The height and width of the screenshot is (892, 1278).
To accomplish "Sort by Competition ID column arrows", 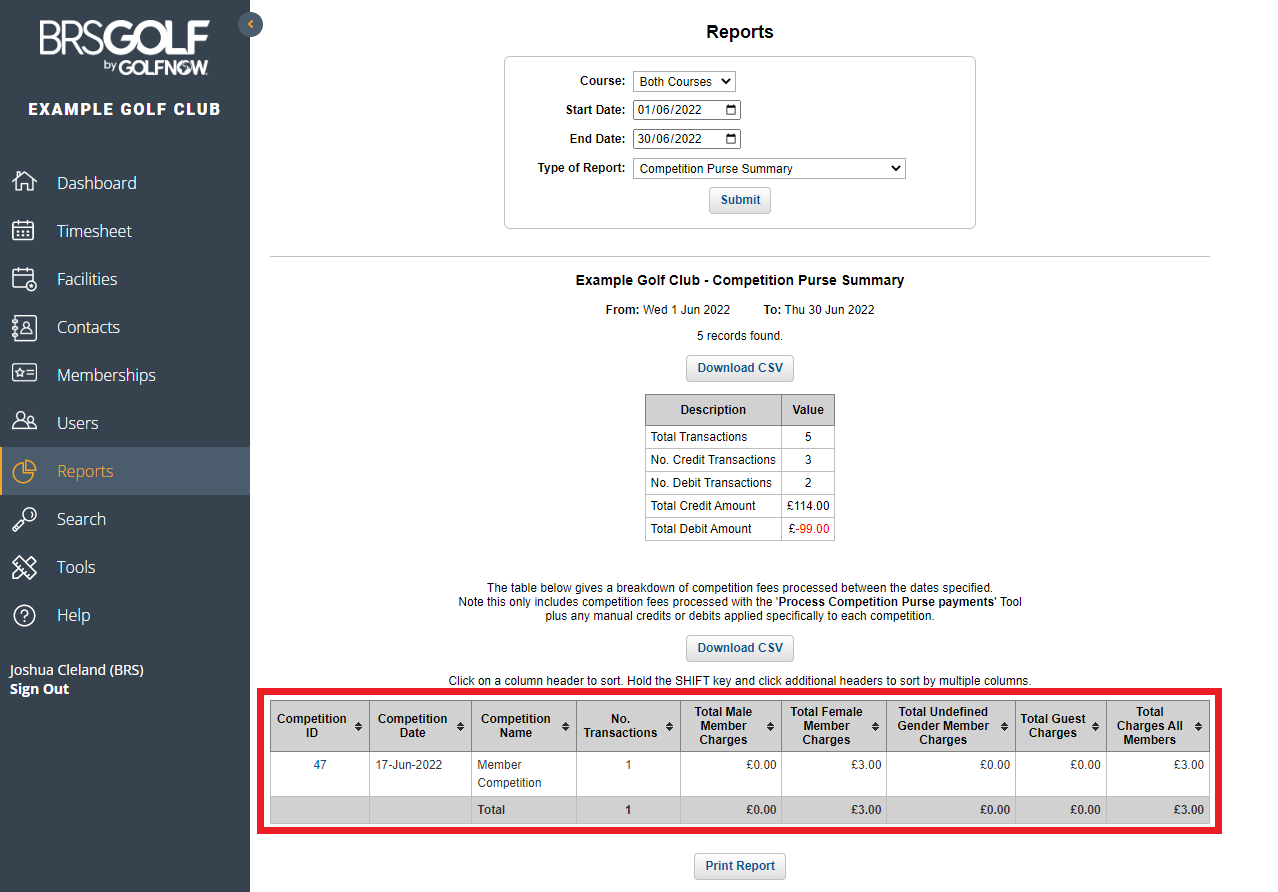I will coord(358,726).
